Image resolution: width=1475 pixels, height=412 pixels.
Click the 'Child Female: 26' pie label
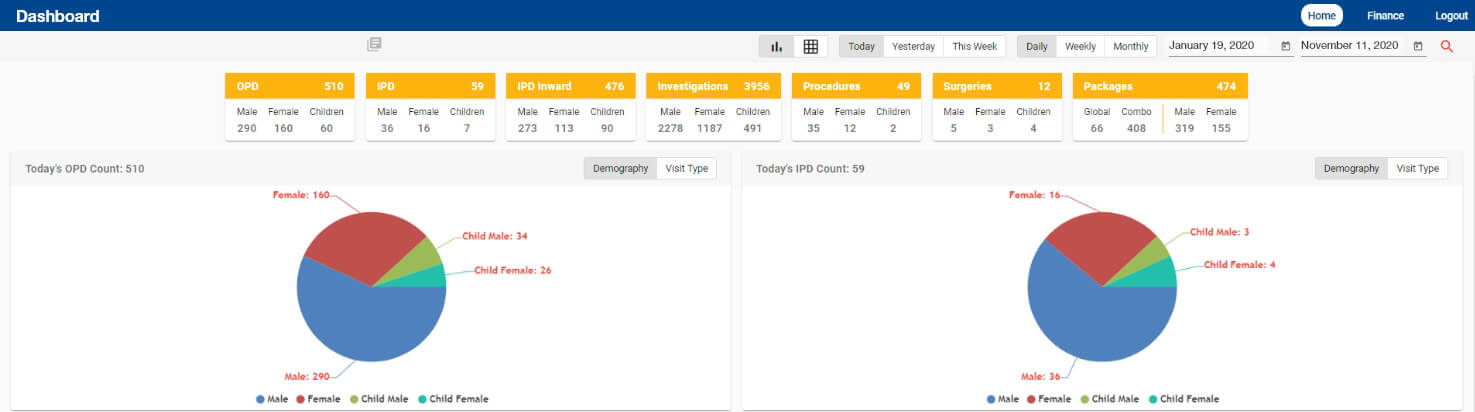(x=513, y=270)
